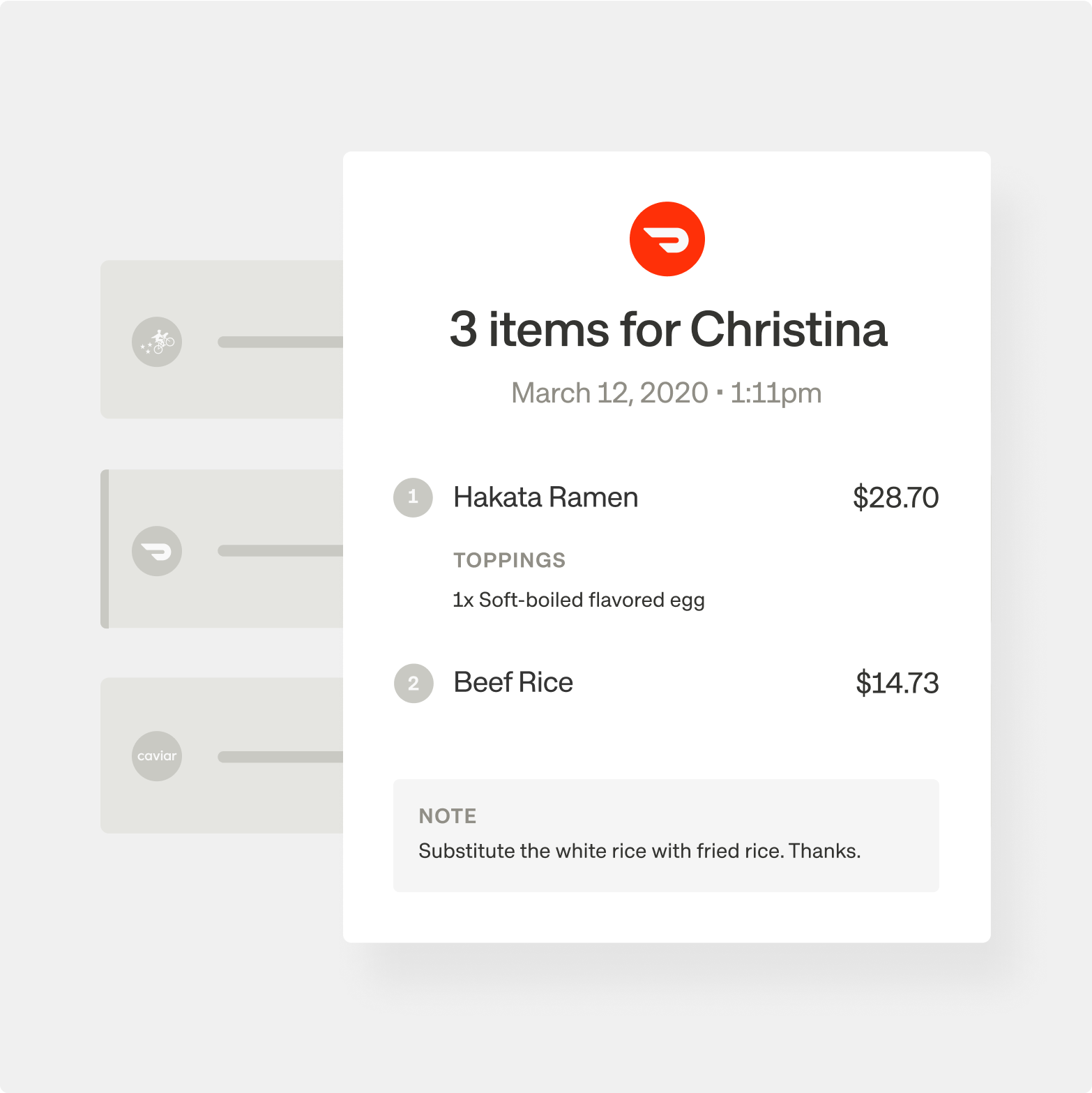This screenshot has height=1093, width=1092.
Task: Select the Hakata Ramen item name
Action: pyautogui.click(x=545, y=497)
